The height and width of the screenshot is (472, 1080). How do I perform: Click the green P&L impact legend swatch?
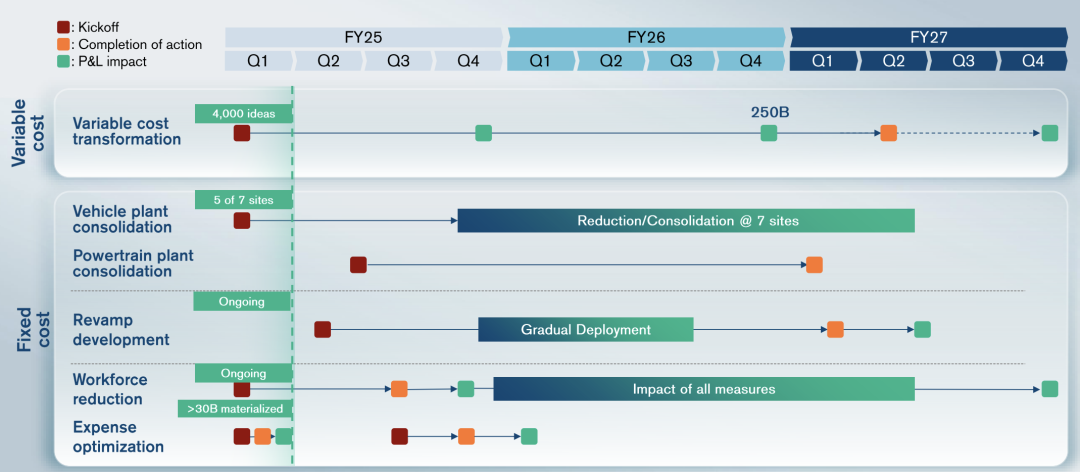[63, 61]
